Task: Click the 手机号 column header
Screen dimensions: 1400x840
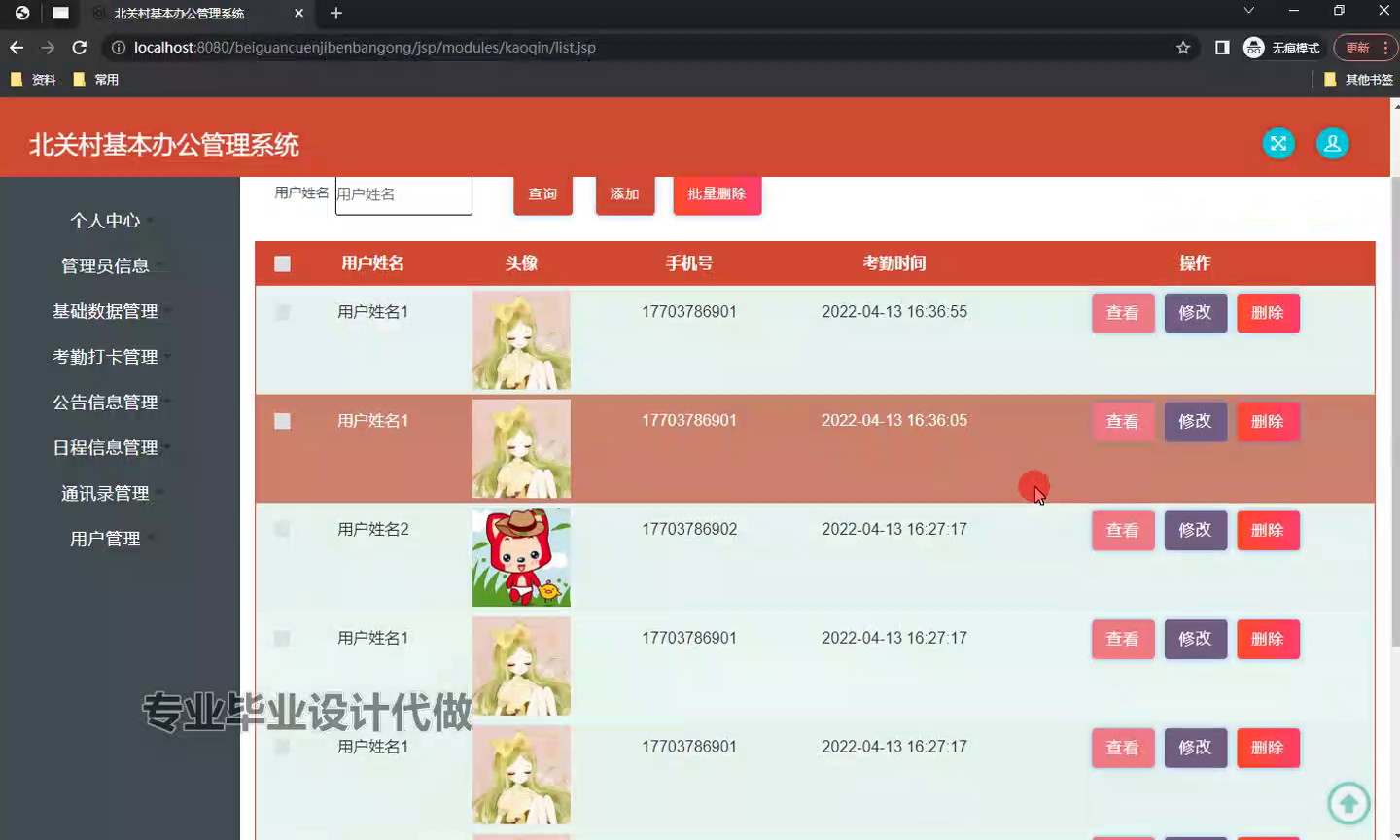Action: coord(689,263)
